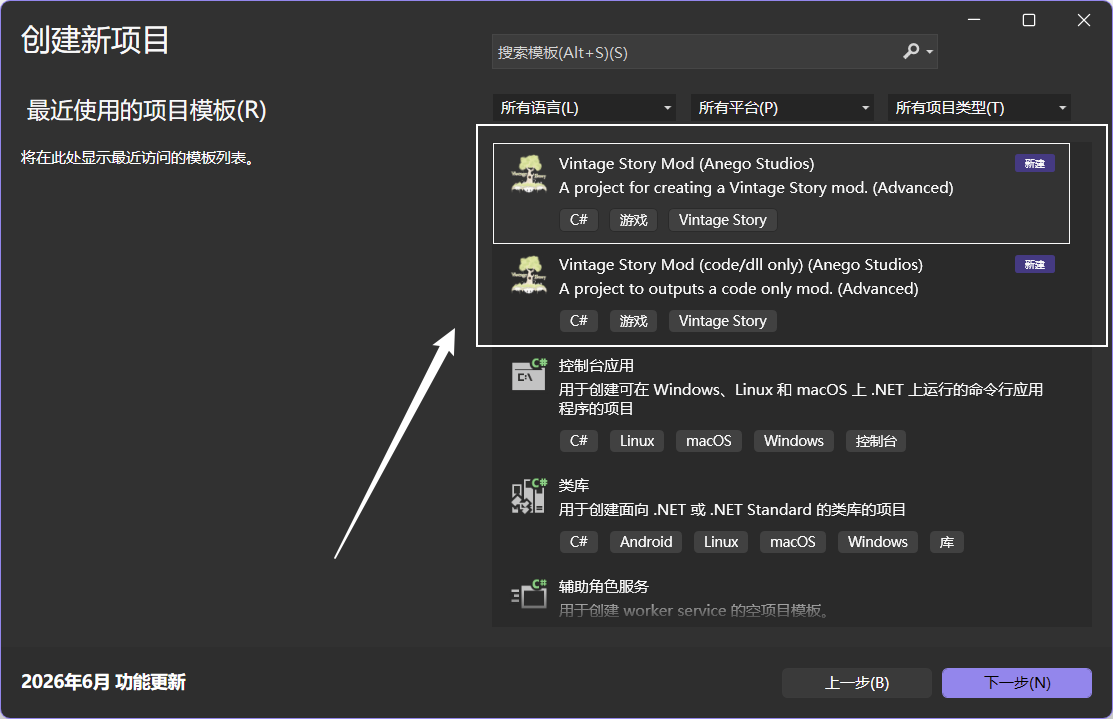Image resolution: width=1113 pixels, height=719 pixels.
Task: Click 库 tag under 类库
Action: click(946, 542)
